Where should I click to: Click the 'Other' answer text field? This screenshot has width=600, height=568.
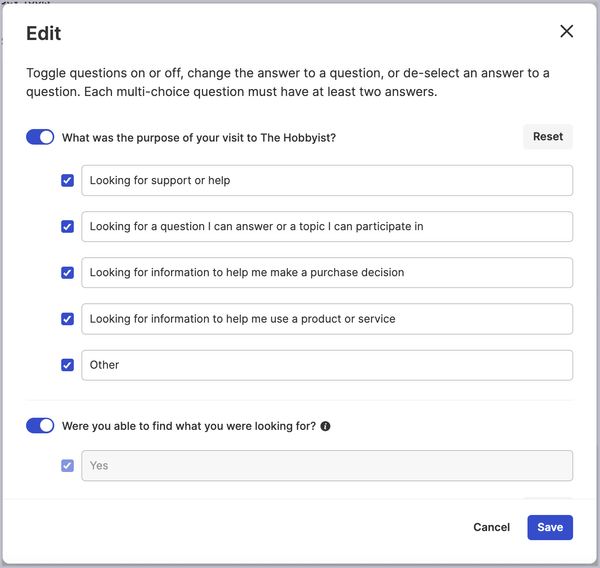327,365
